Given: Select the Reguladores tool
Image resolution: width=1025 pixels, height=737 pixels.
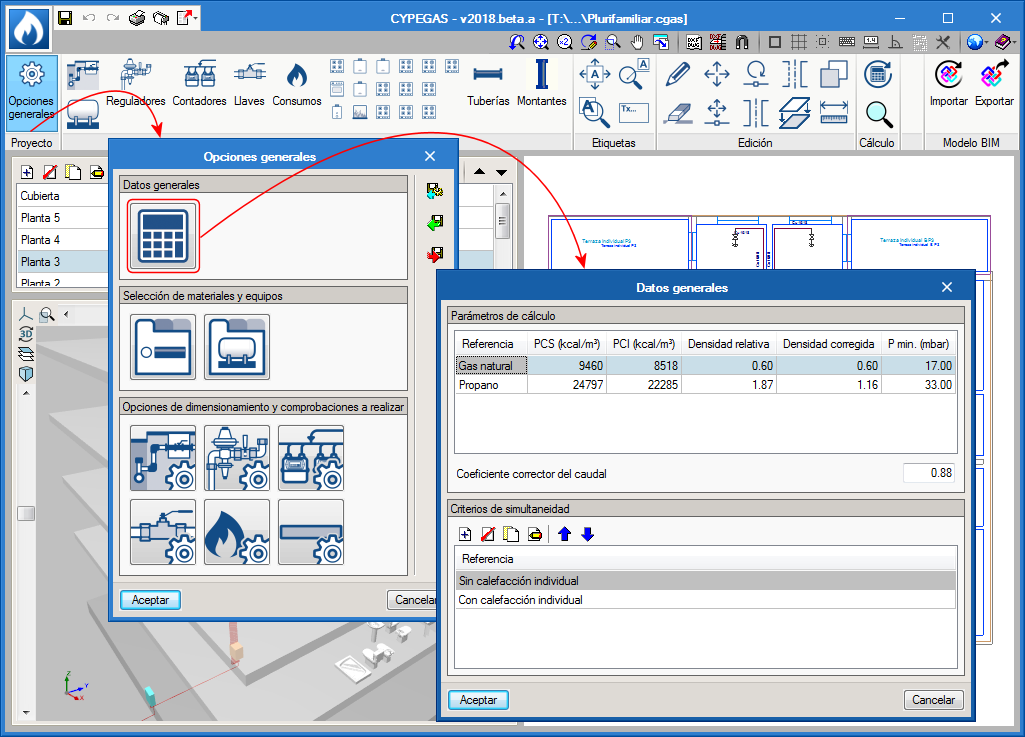Looking at the screenshot, I should pyautogui.click(x=136, y=83).
